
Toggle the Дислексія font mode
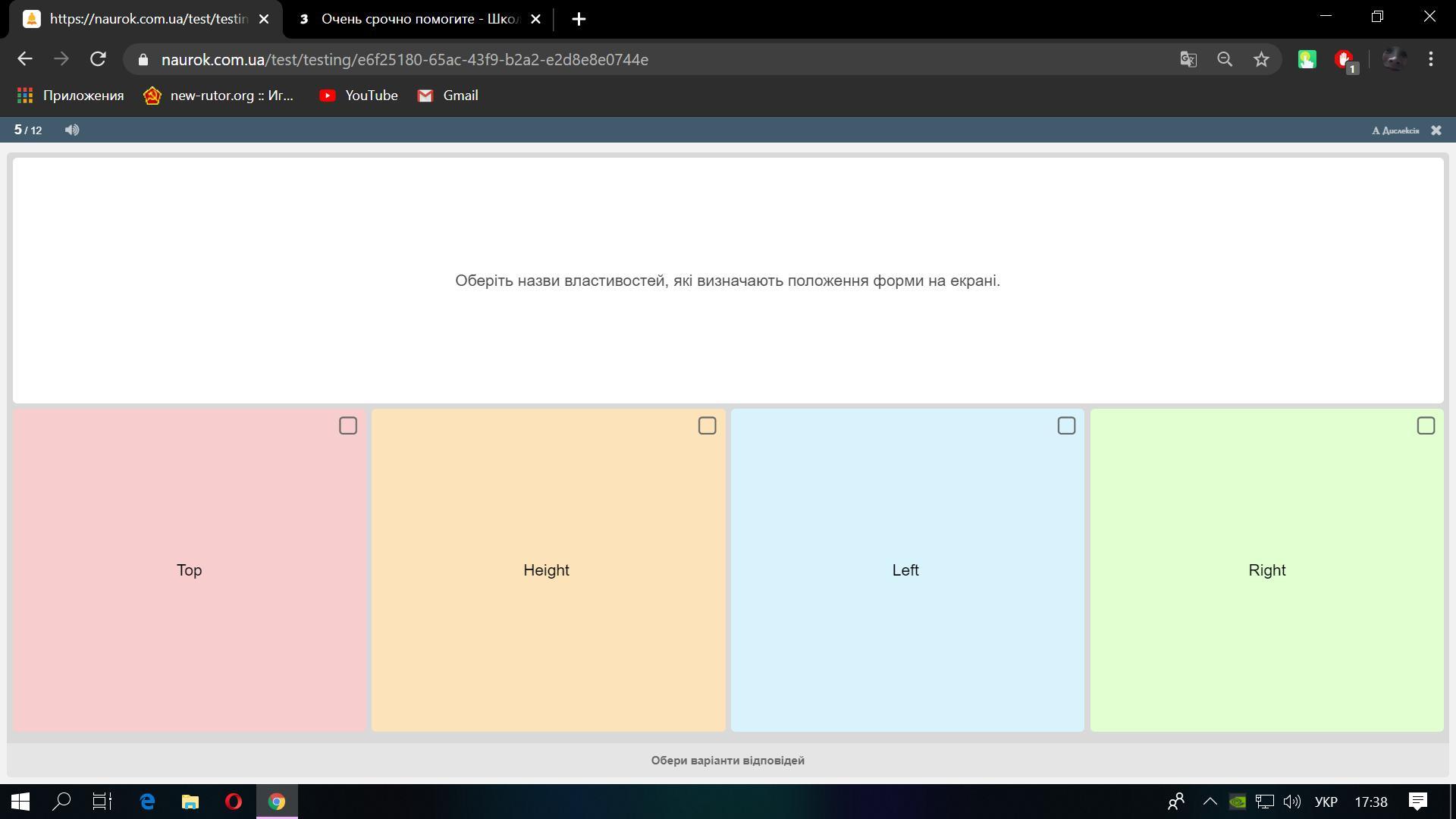(x=1395, y=130)
